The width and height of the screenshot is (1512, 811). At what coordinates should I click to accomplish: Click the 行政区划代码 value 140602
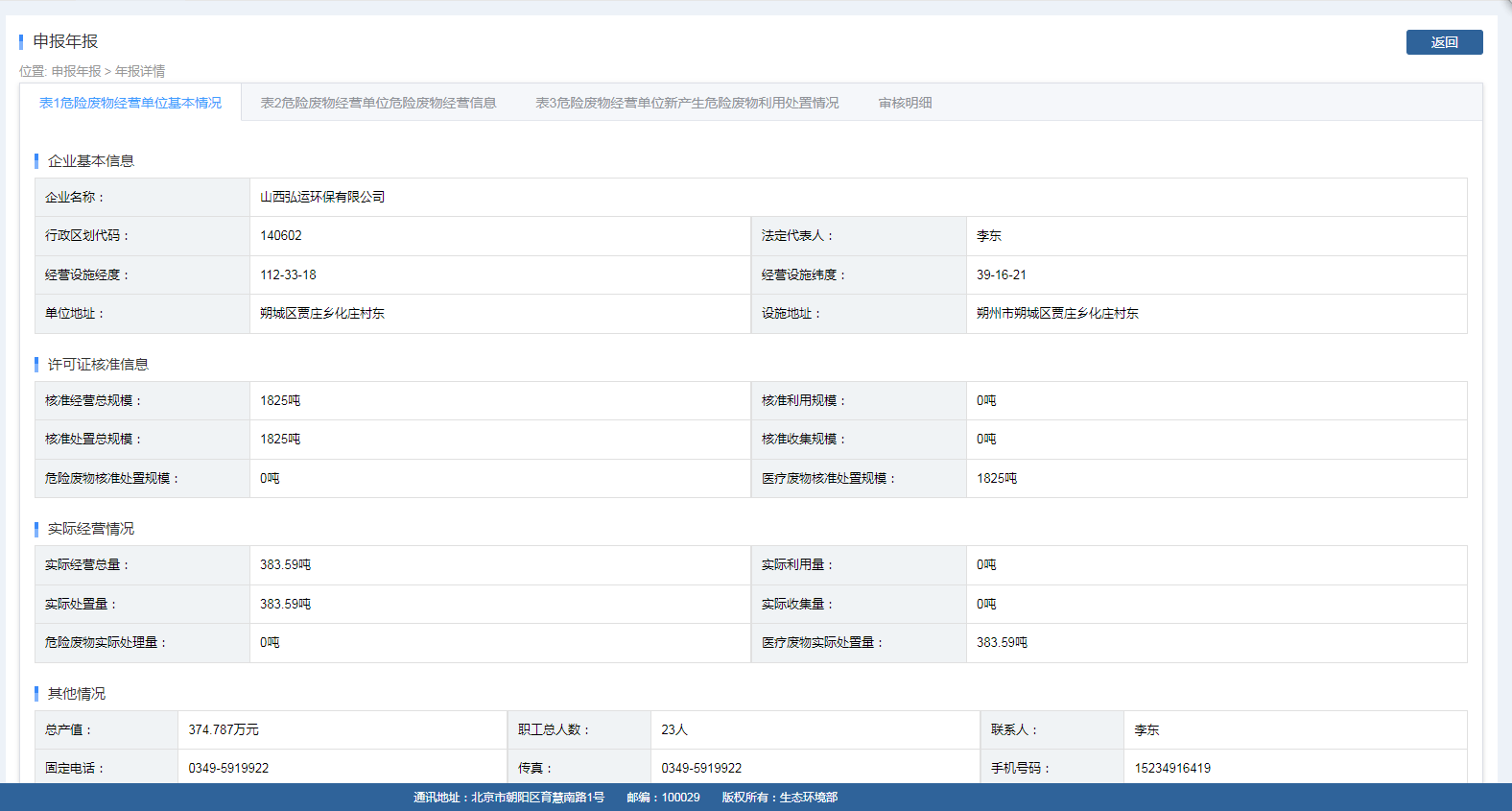point(281,235)
